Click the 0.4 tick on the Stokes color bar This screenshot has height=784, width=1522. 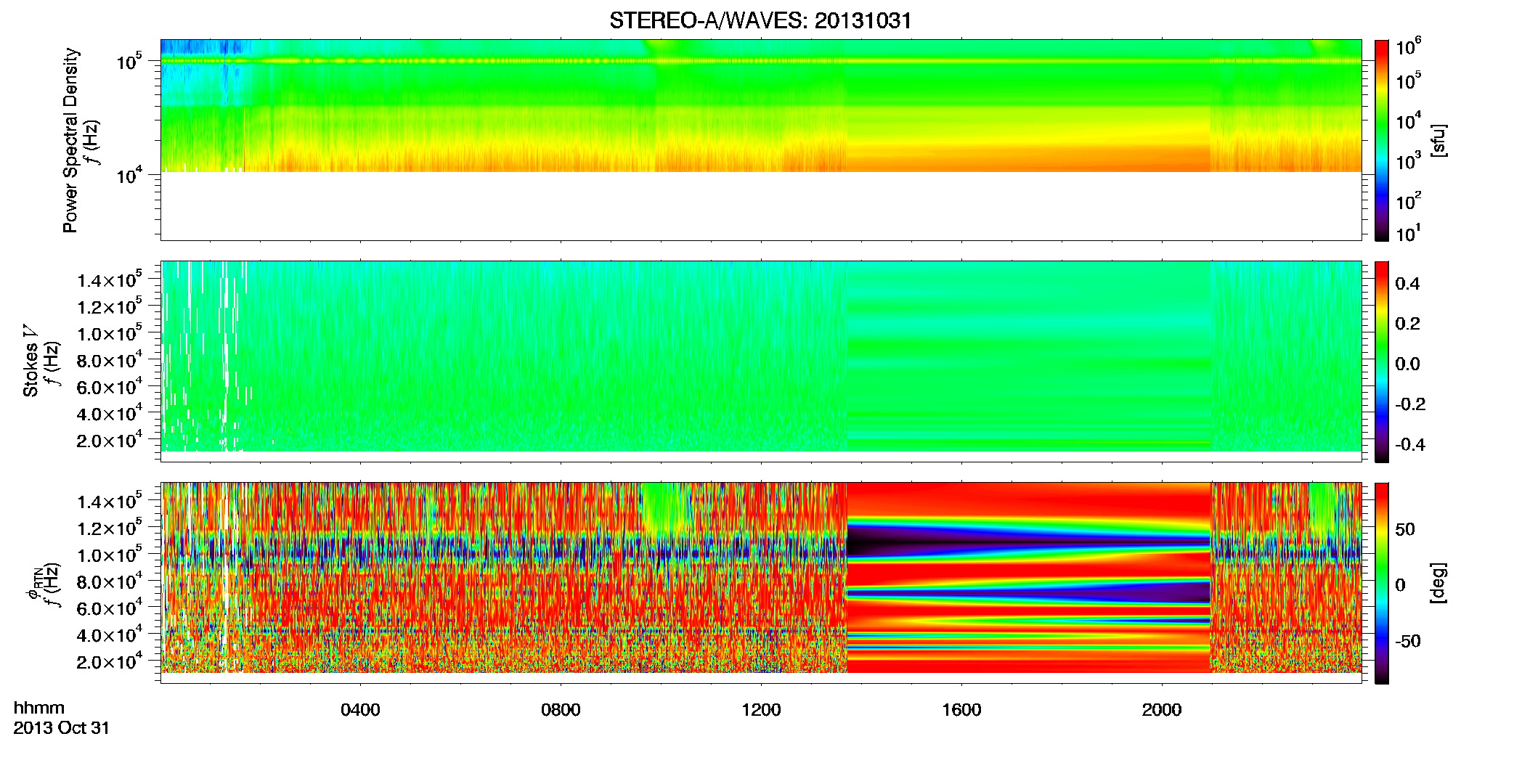1407,284
